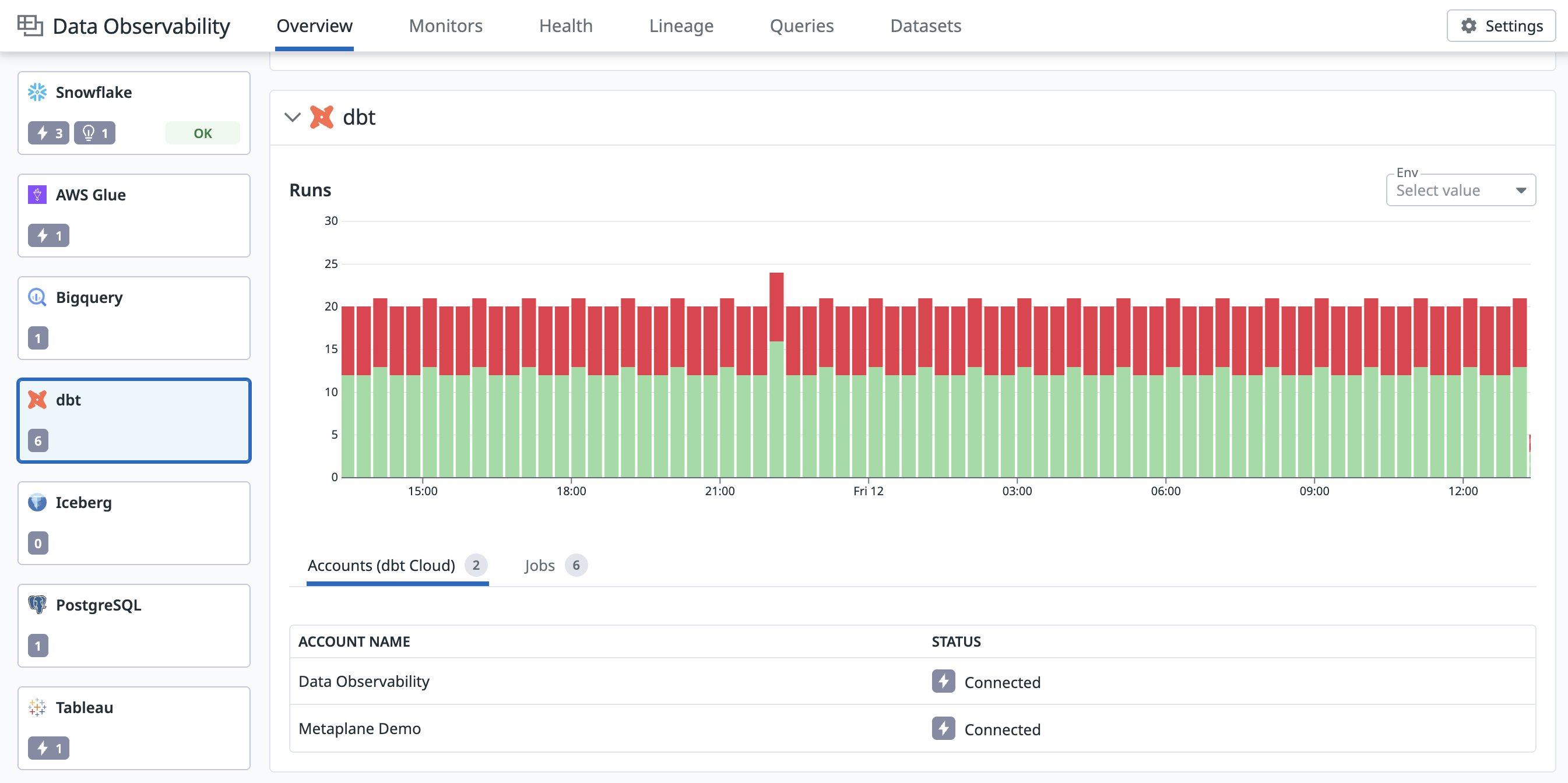This screenshot has height=783, width=1568.
Task: Click the PostgreSQL elephant icon
Action: (x=37, y=604)
